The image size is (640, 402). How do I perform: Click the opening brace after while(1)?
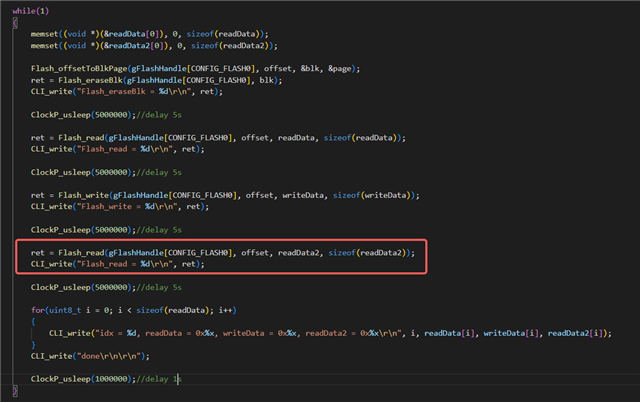point(15,22)
